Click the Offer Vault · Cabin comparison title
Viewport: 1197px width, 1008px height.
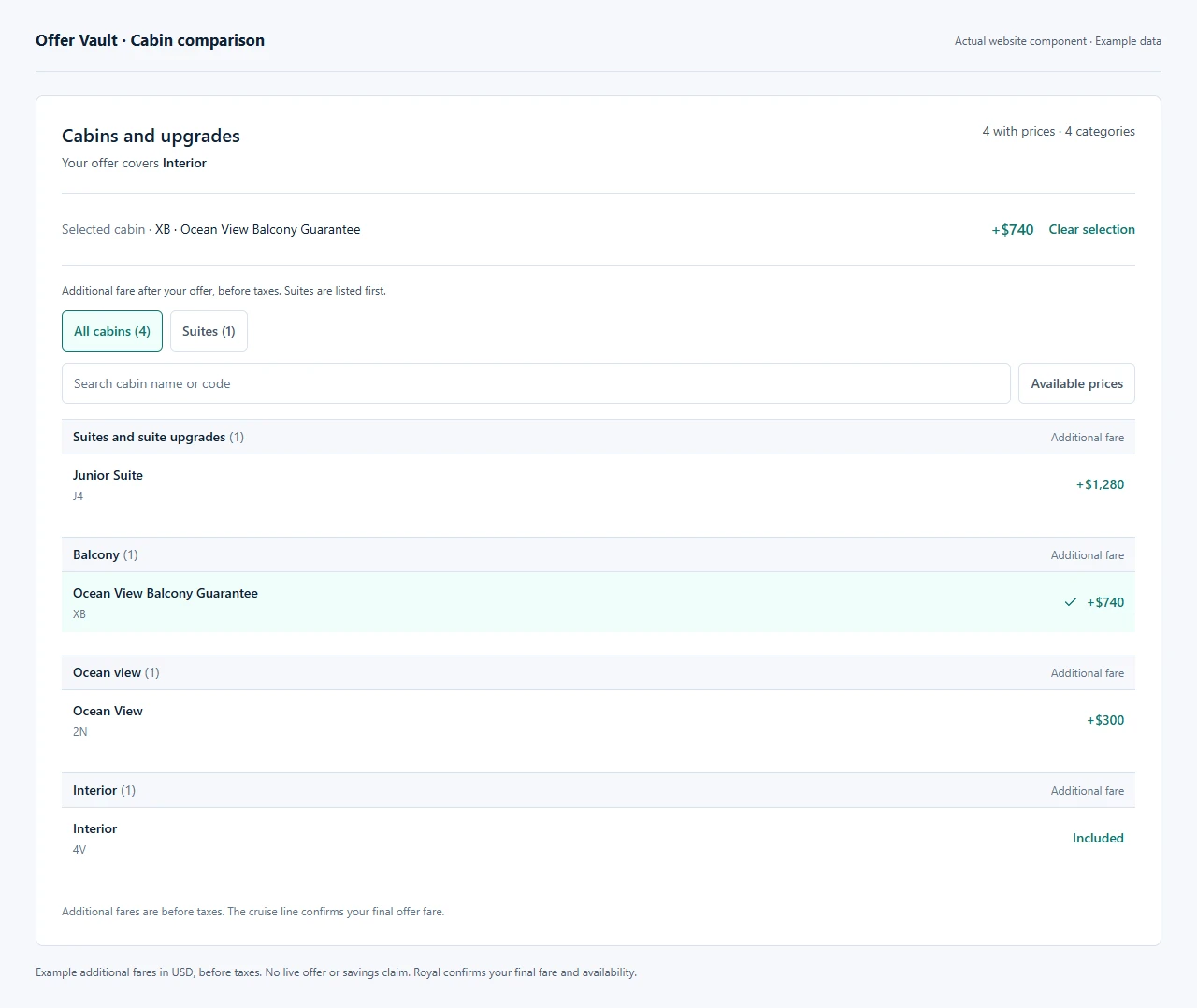tap(150, 40)
